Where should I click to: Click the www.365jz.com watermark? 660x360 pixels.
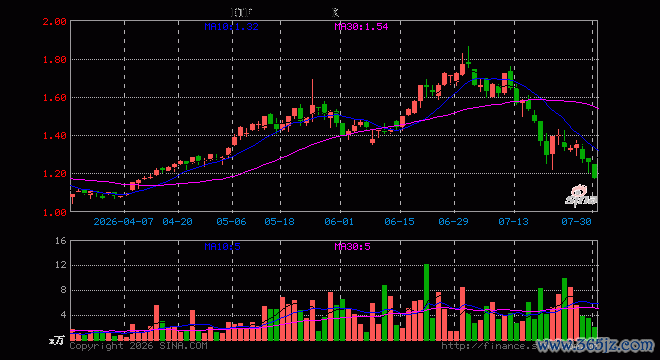(595, 345)
